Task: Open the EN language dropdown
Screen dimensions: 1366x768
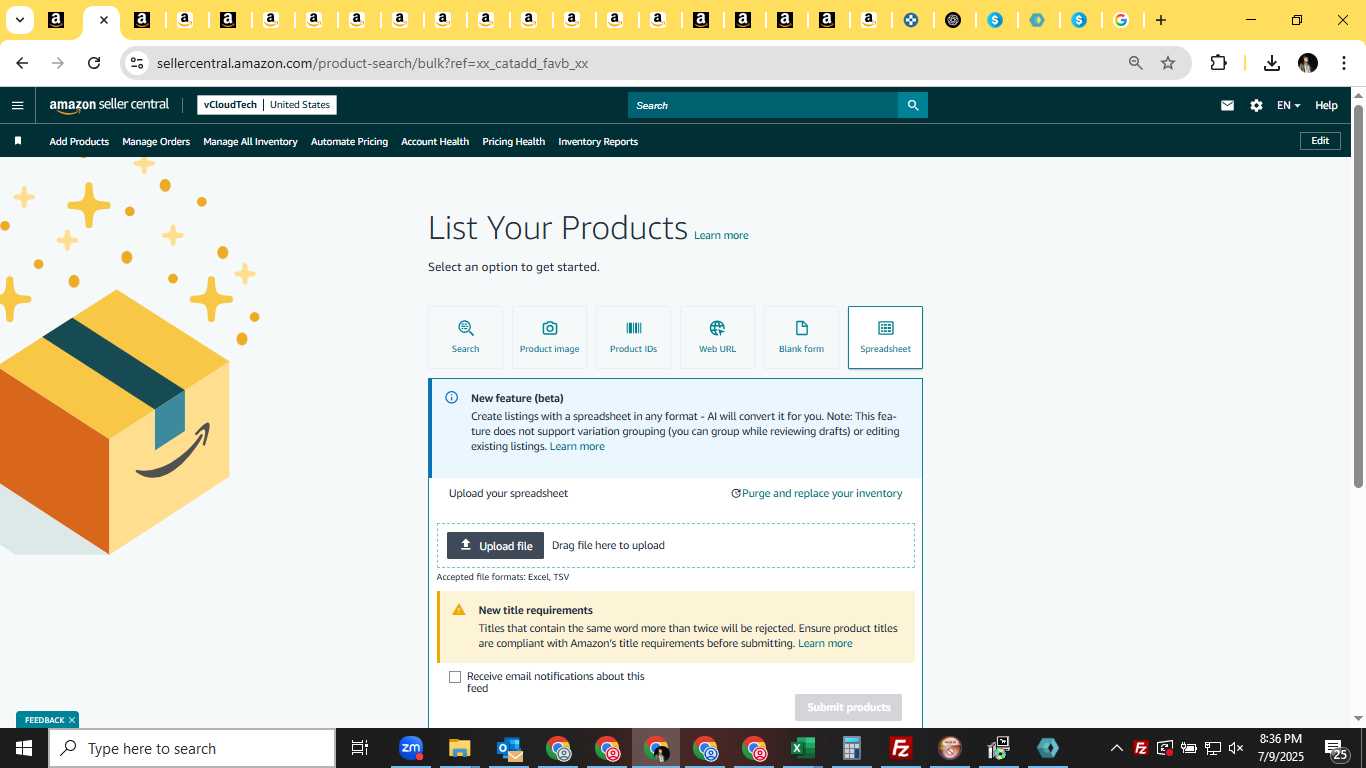Action: point(1288,105)
